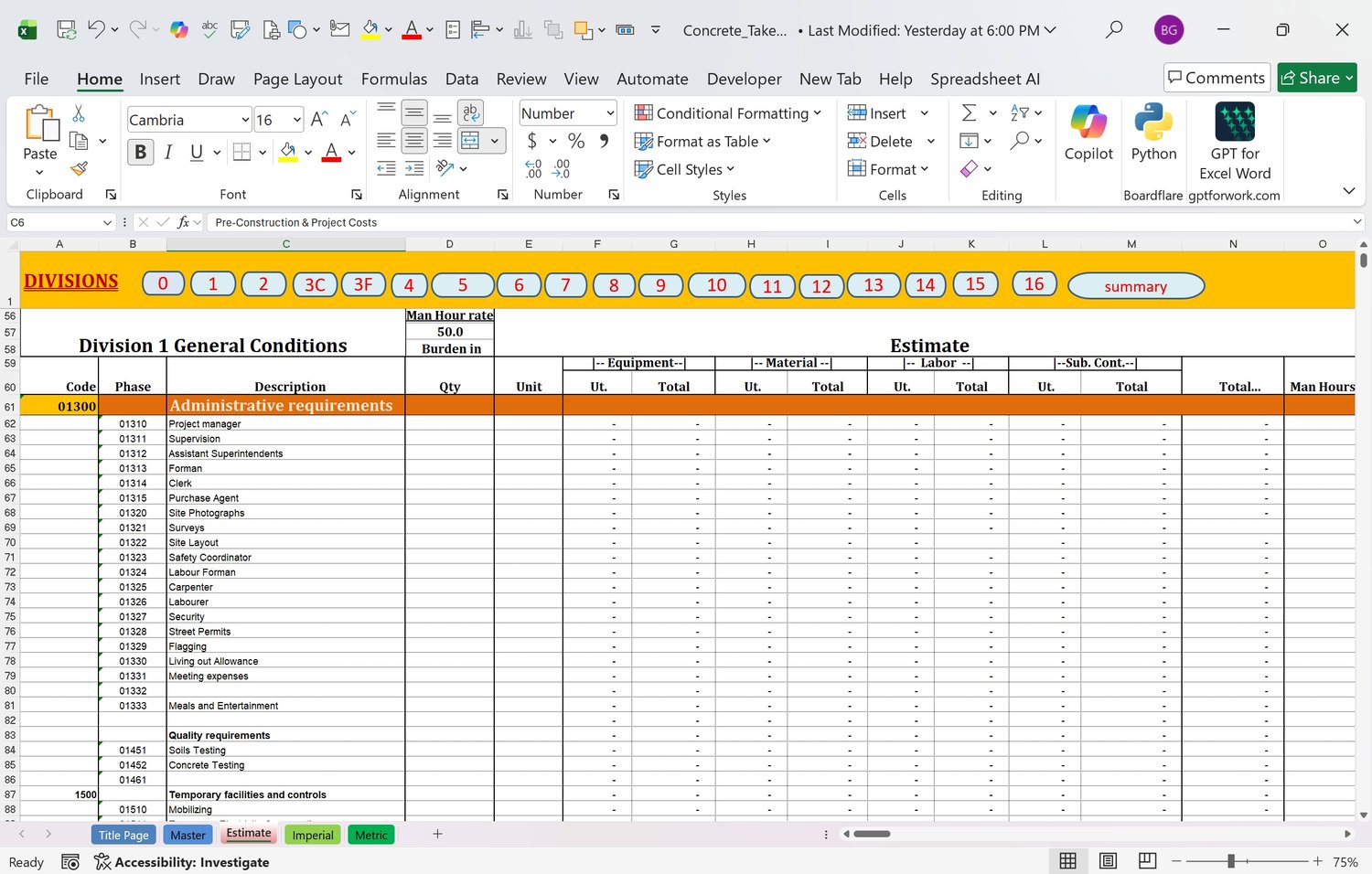This screenshot has width=1372, height=874.
Task: Click the zoom slider in status bar
Action: [x=1231, y=861]
